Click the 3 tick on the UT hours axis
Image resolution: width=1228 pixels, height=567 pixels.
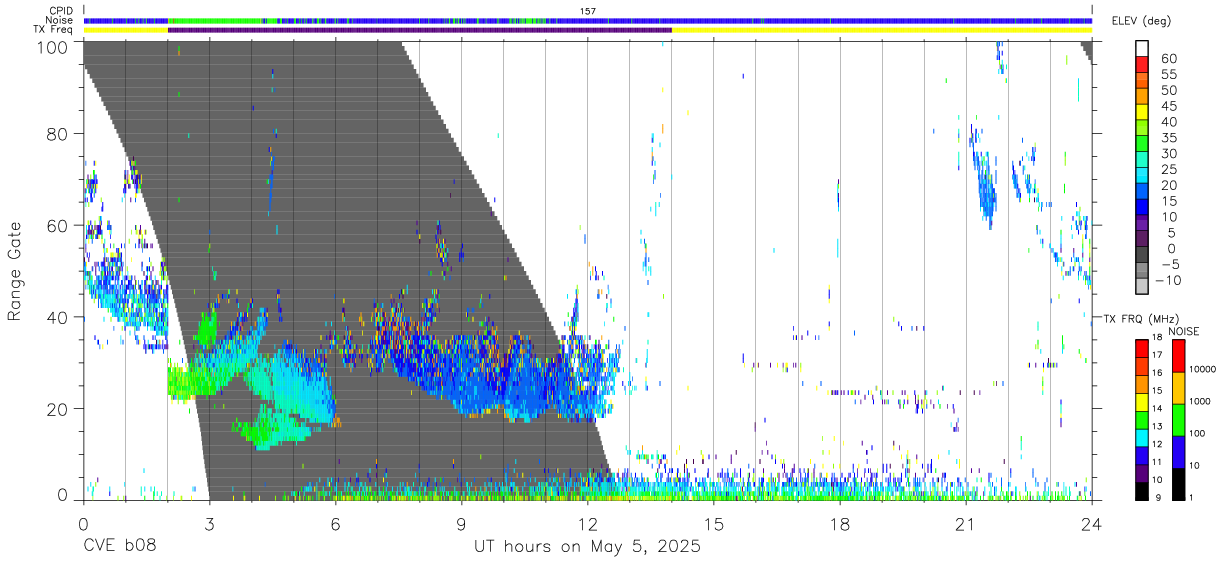pyautogui.click(x=209, y=523)
